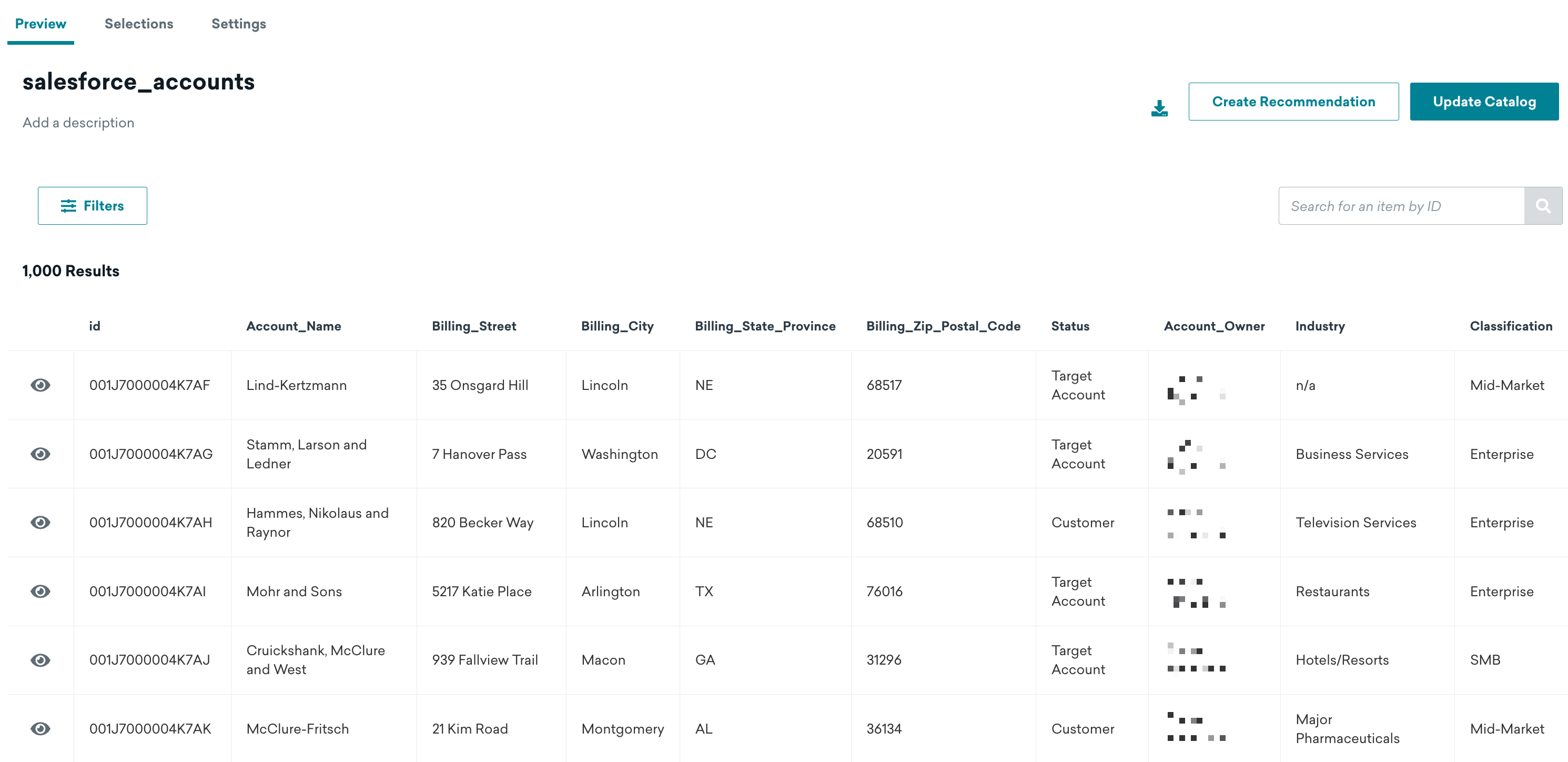Click the Update Catalog button
The image size is (1568, 762).
(x=1484, y=101)
